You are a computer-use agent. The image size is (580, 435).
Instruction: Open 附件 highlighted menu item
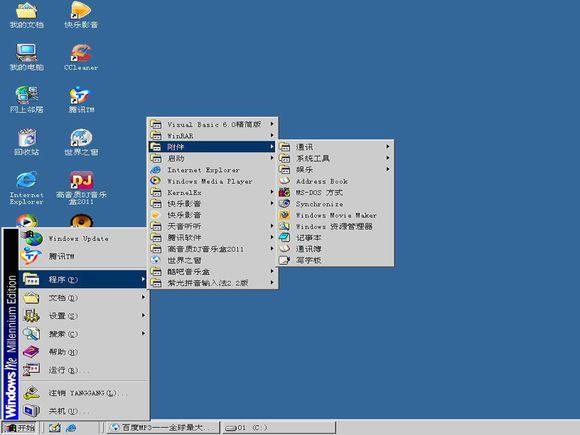(212, 147)
